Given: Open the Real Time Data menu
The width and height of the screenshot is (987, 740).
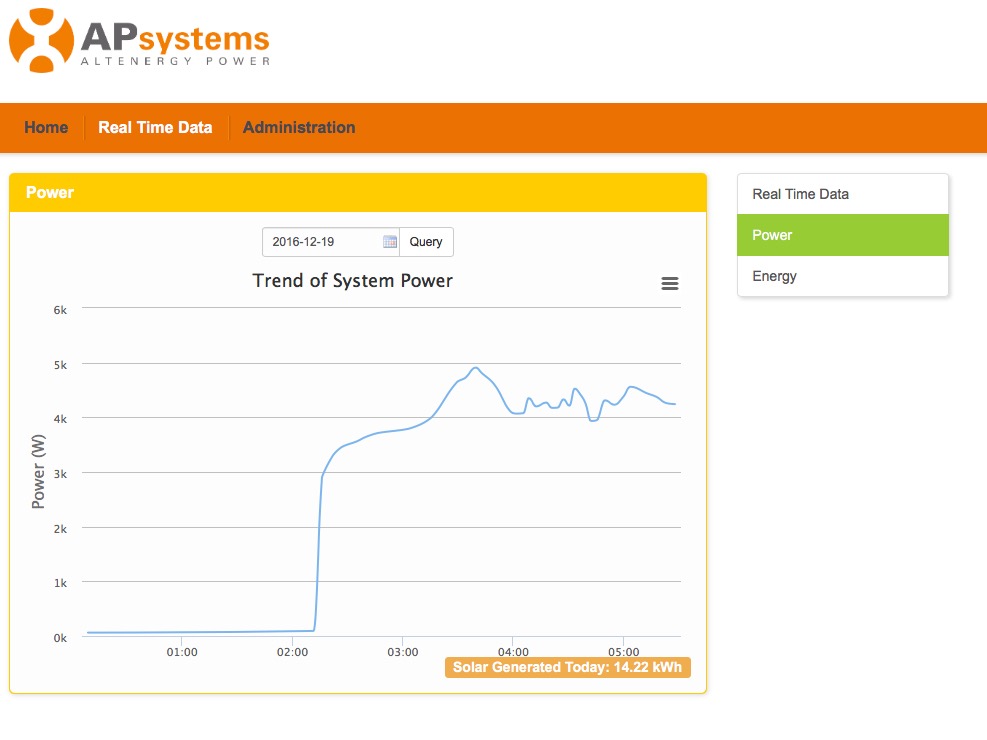Looking at the screenshot, I should click(155, 127).
